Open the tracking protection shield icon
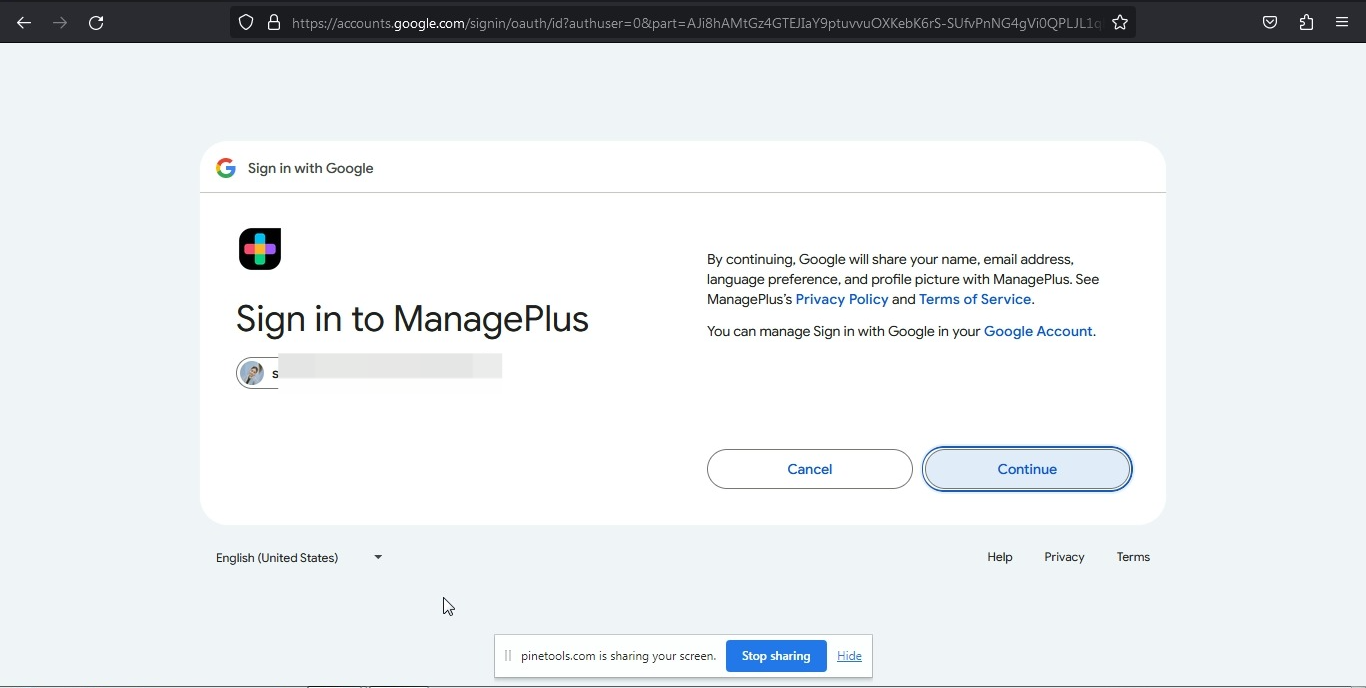This screenshot has height=688, width=1366. click(246, 22)
